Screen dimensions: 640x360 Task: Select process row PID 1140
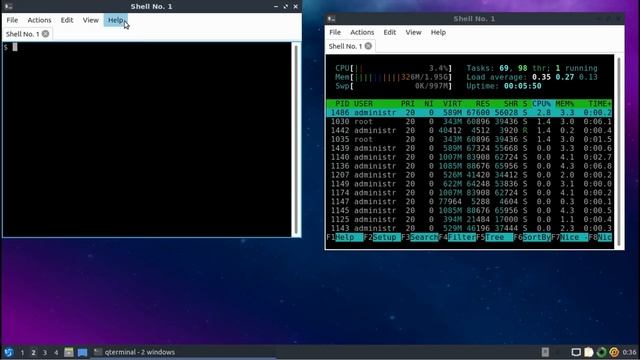469,157
